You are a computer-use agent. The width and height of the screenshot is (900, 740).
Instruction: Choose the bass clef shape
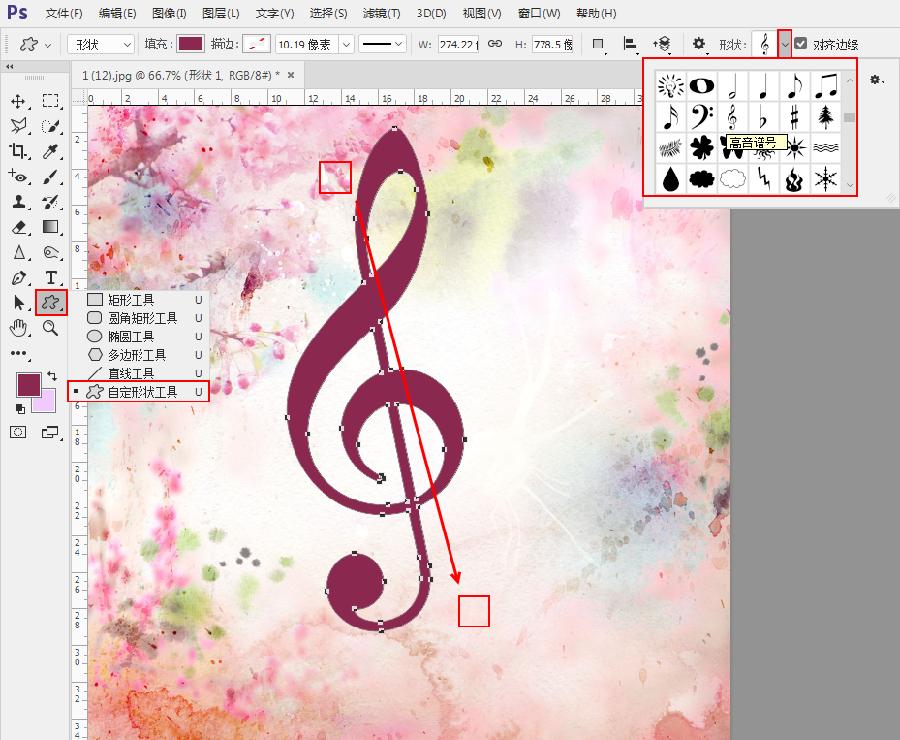click(x=701, y=117)
